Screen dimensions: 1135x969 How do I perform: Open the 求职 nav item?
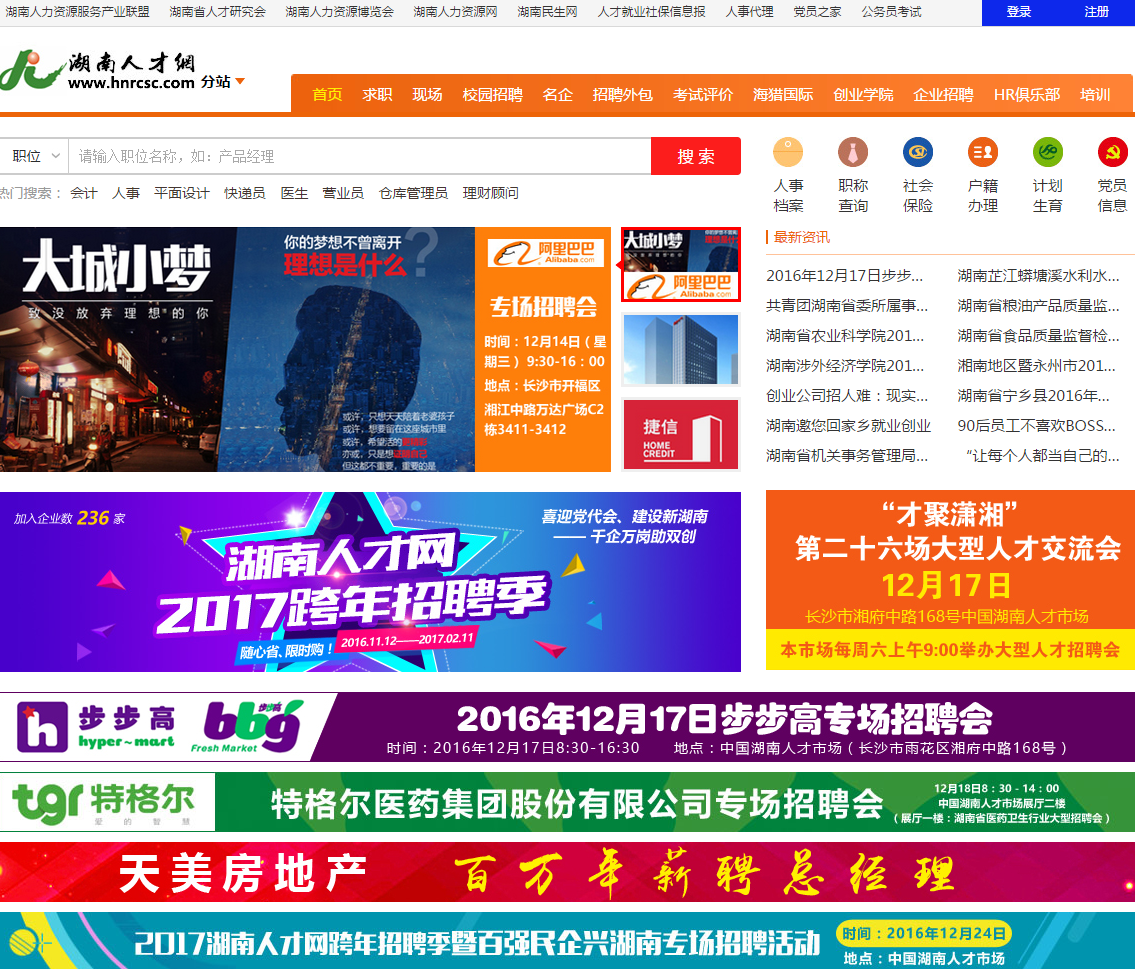pyautogui.click(x=377, y=95)
